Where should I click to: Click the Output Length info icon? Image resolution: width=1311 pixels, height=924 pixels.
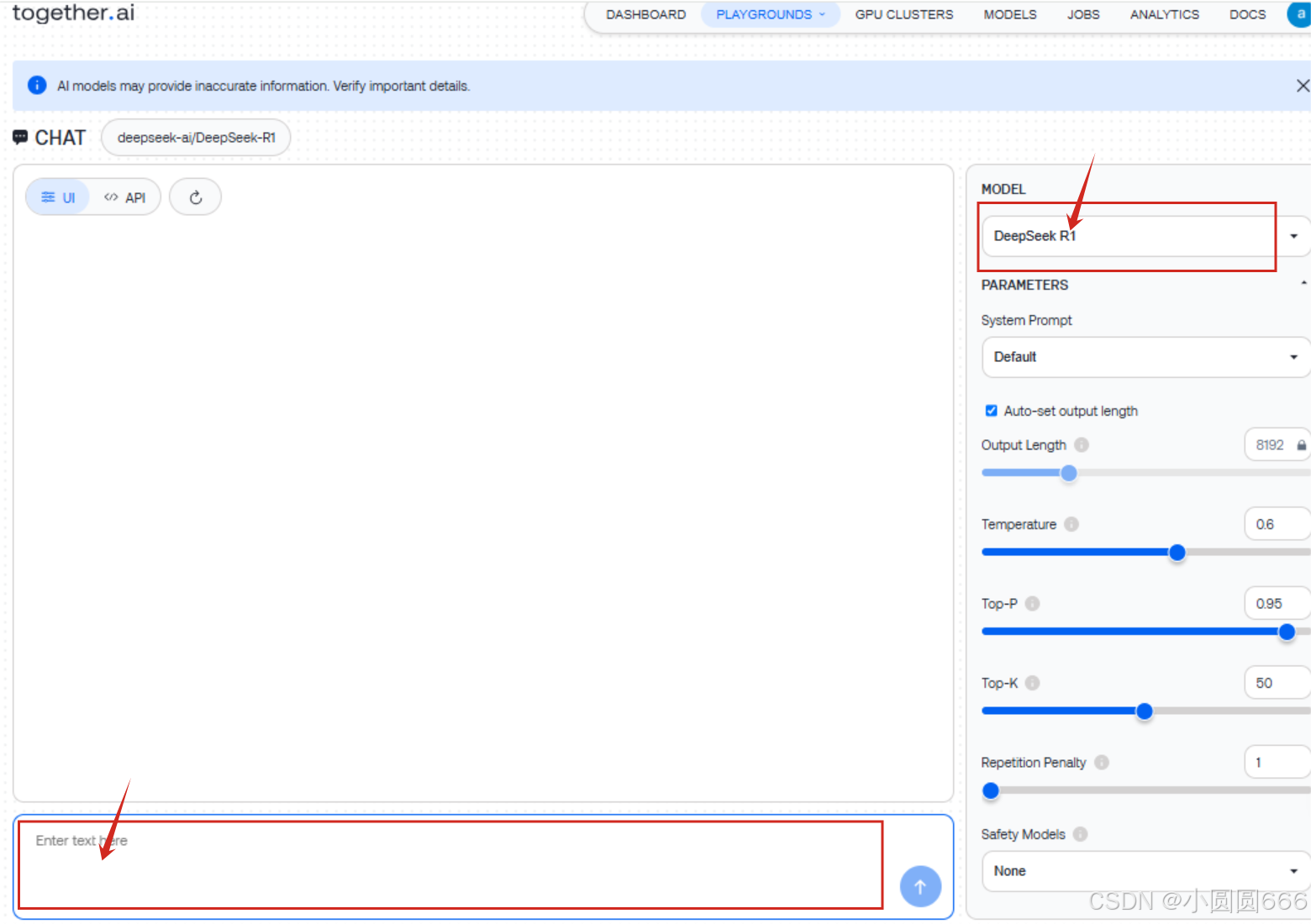click(1082, 444)
